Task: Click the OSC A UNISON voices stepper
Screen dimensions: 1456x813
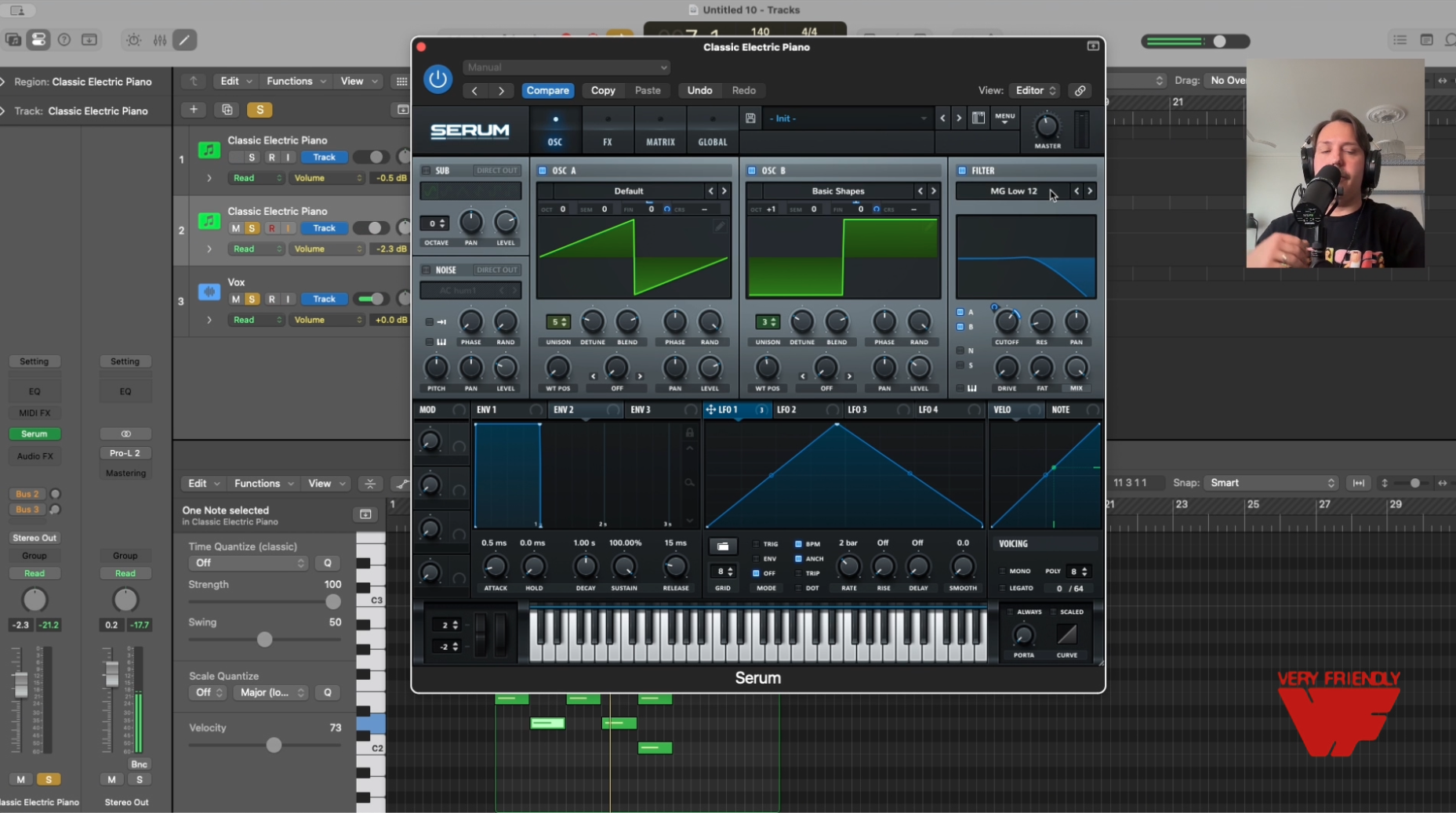Action: (x=557, y=322)
